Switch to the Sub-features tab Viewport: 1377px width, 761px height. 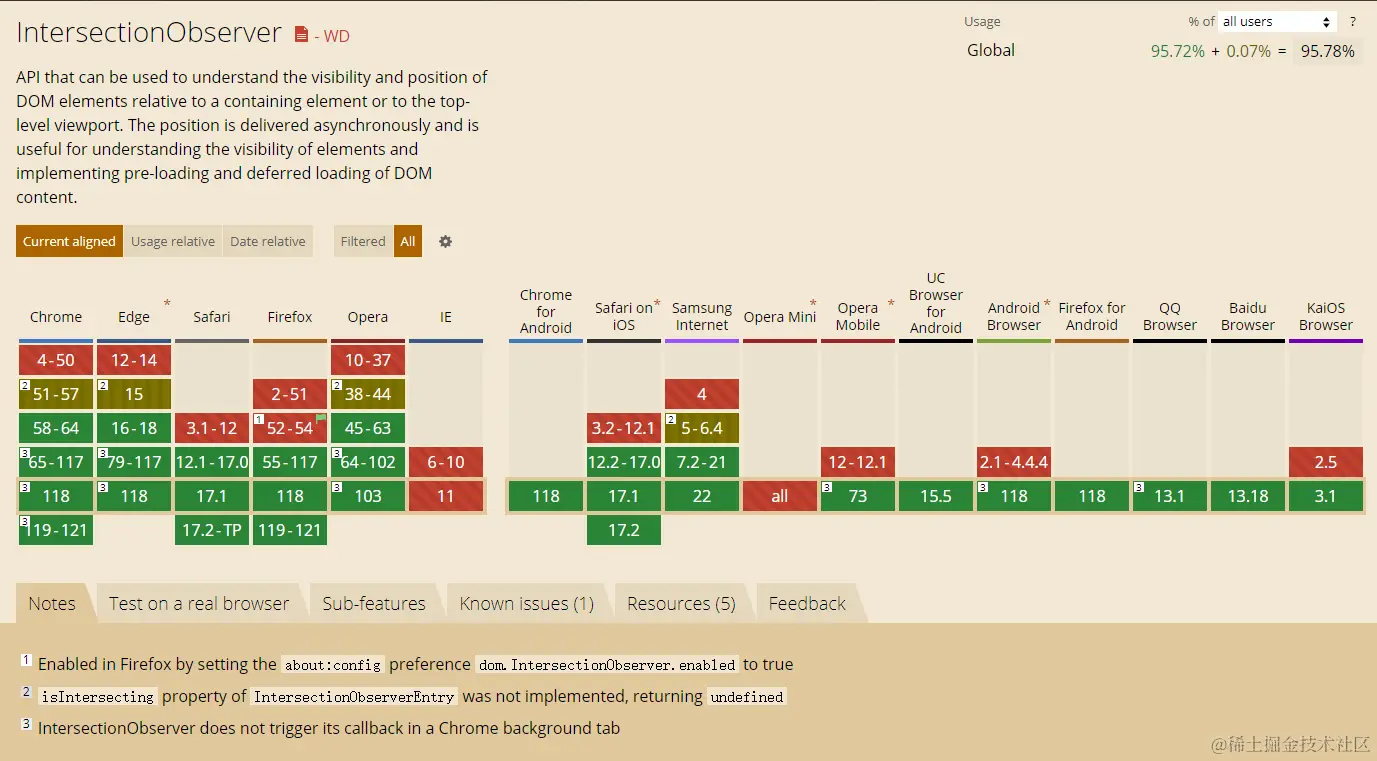point(374,603)
